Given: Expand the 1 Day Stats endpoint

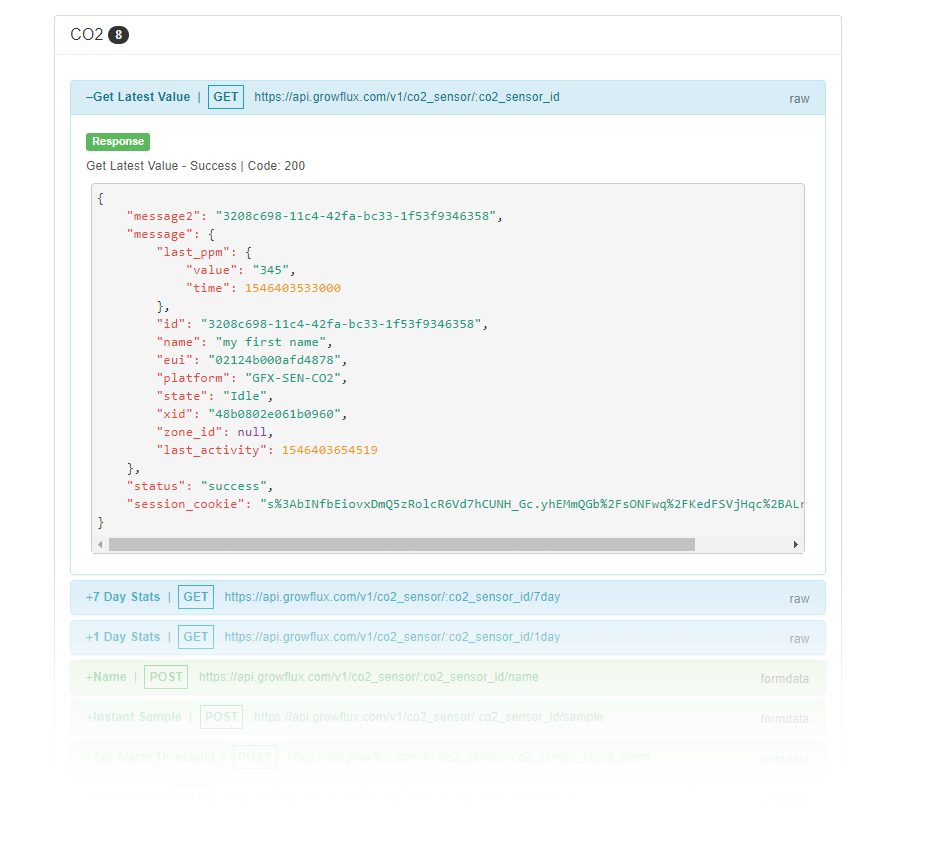Looking at the screenshot, I should click(123, 637).
